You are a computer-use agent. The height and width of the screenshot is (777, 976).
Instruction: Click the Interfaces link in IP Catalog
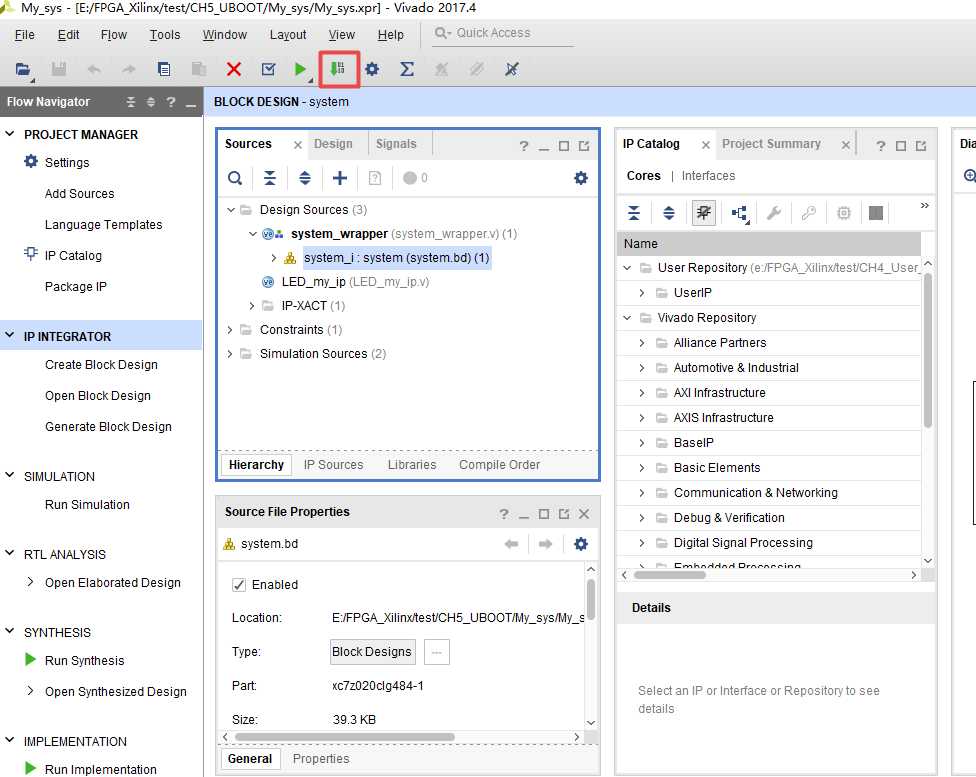tap(708, 176)
